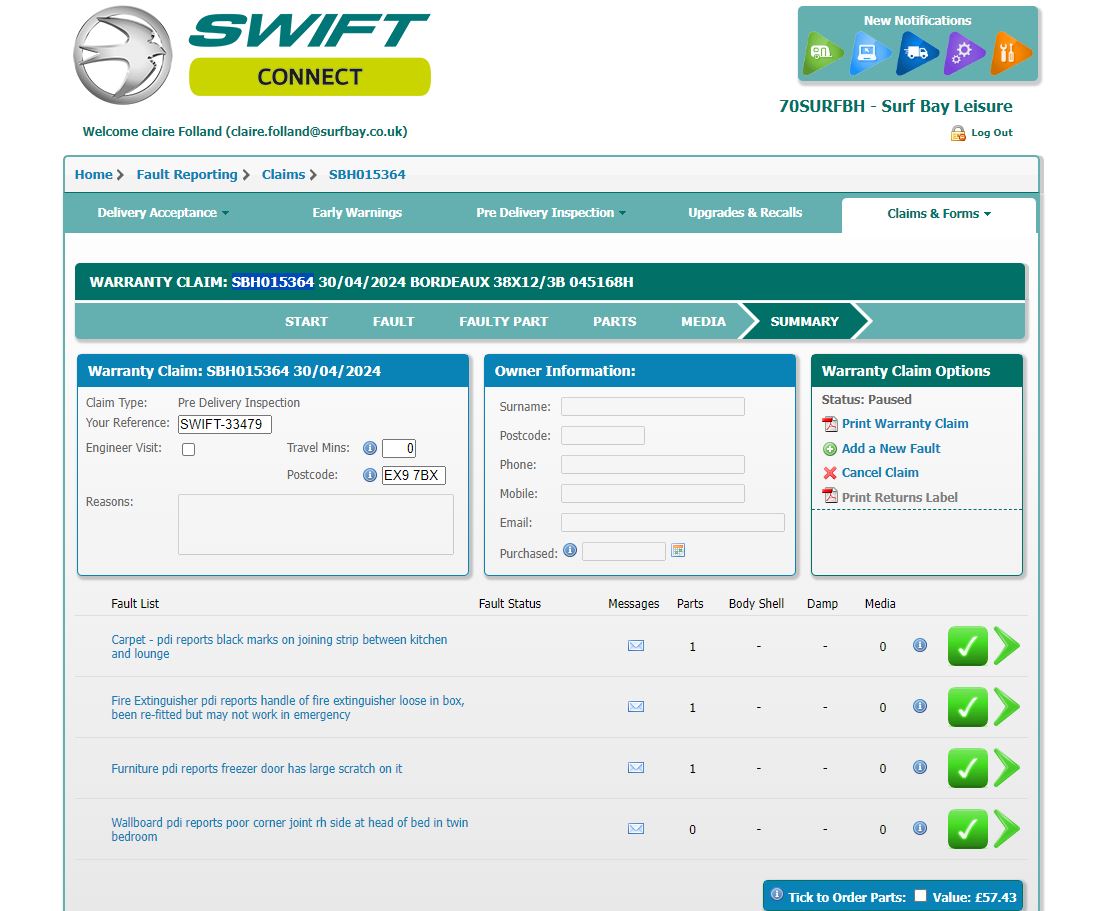Click the Fault Reporting breadcrumb link
1103x911 pixels.
tap(187, 174)
